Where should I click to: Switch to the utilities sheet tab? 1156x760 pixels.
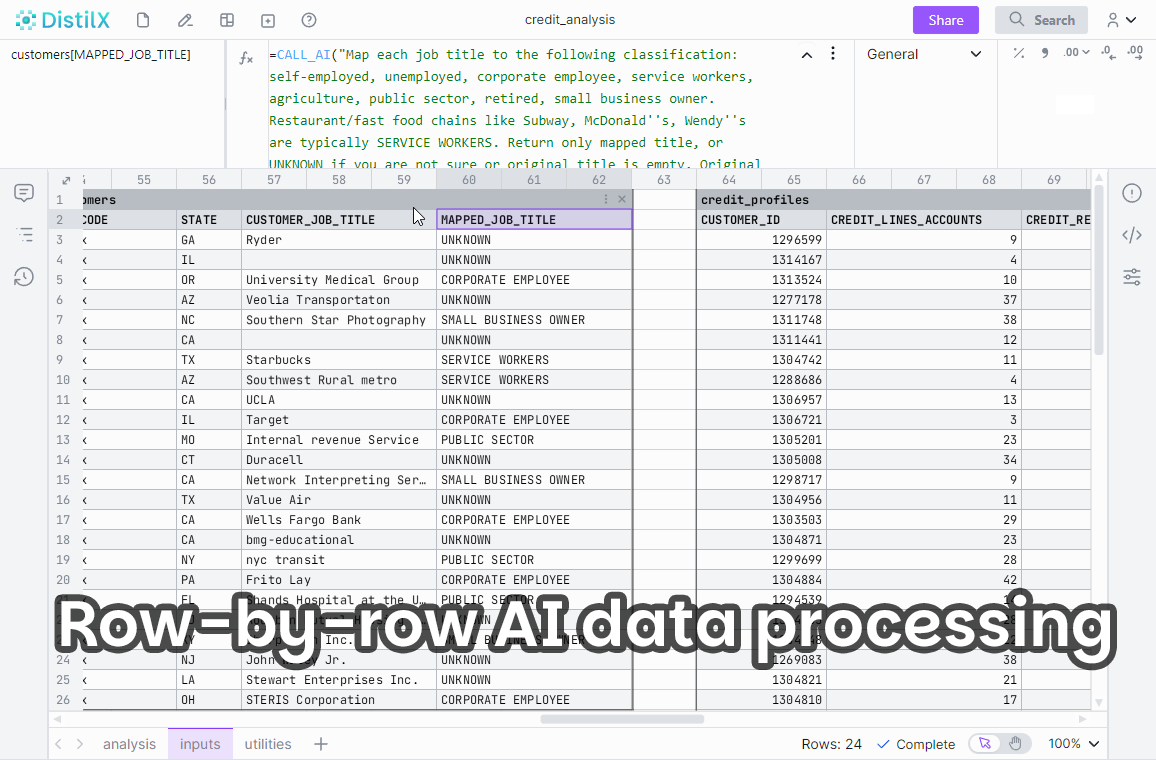268,744
